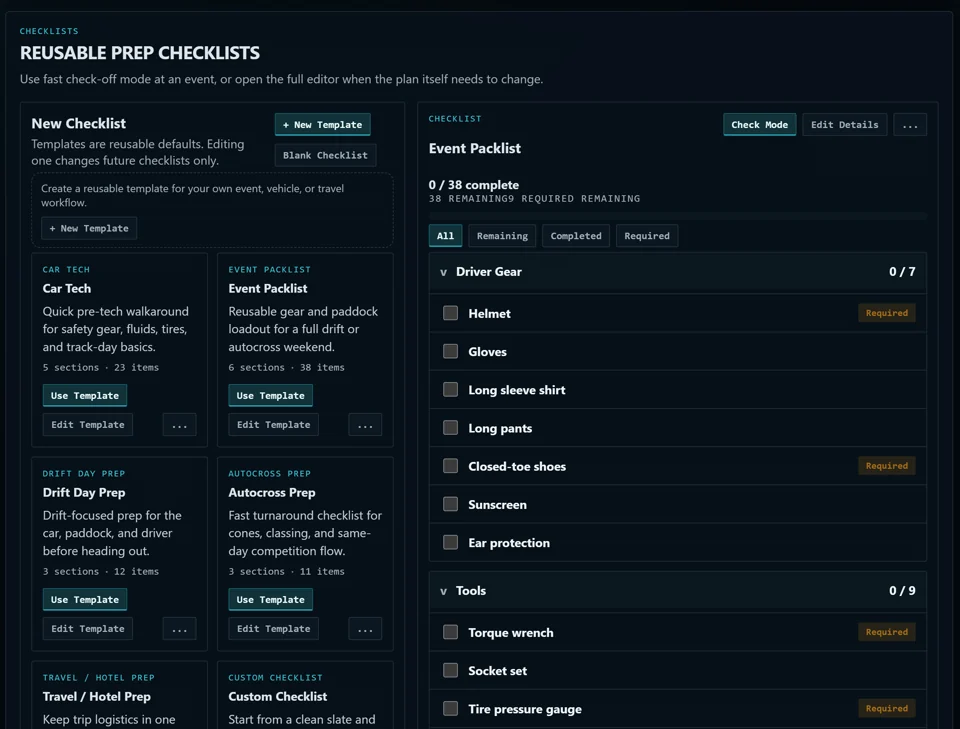Filter to Required items only
Viewport: 960px width, 729px height.
(x=647, y=236)
